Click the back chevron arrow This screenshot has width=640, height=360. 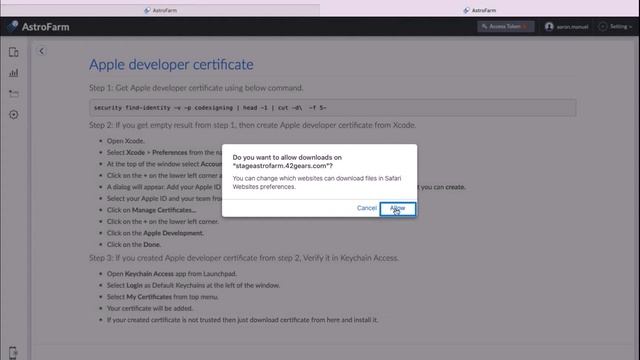42,51
